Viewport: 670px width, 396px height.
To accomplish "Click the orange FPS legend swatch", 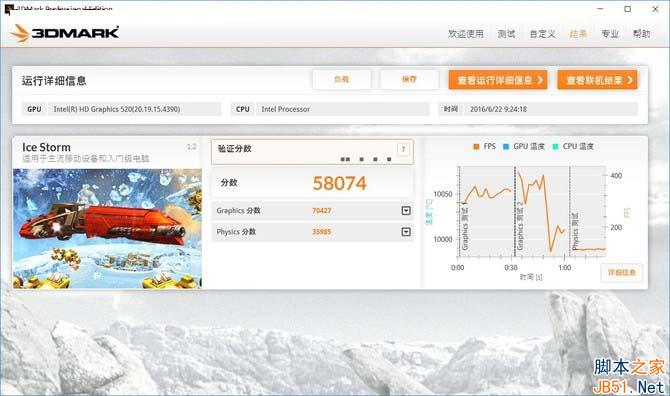I will pyautogui.click(x=476, y=147).
